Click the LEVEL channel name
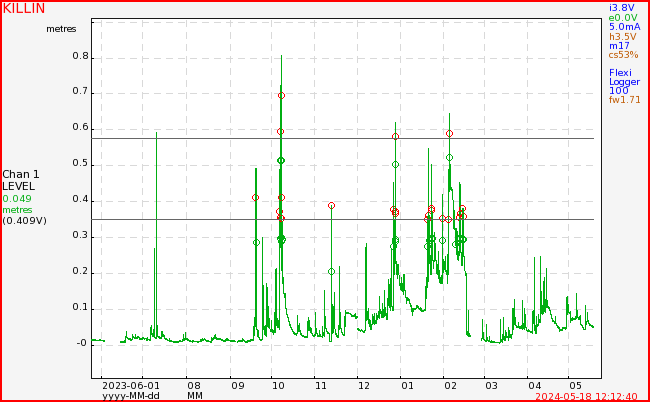 point(19,186)
